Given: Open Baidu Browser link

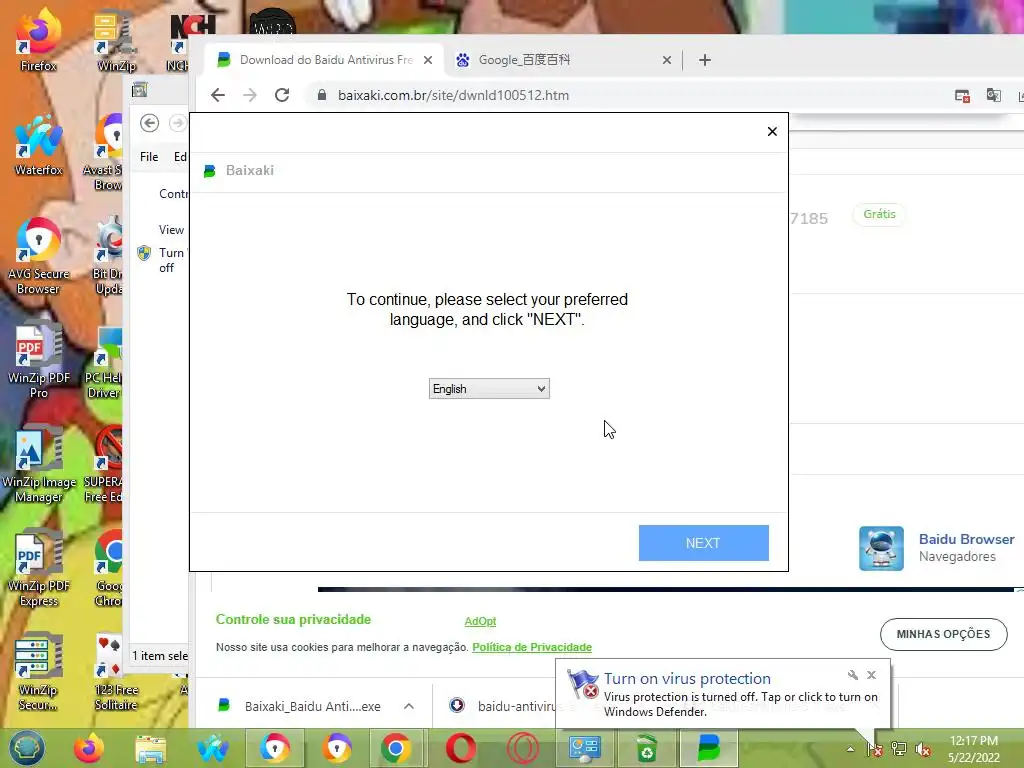Looking at the screenshot, I should pos(967,539).
